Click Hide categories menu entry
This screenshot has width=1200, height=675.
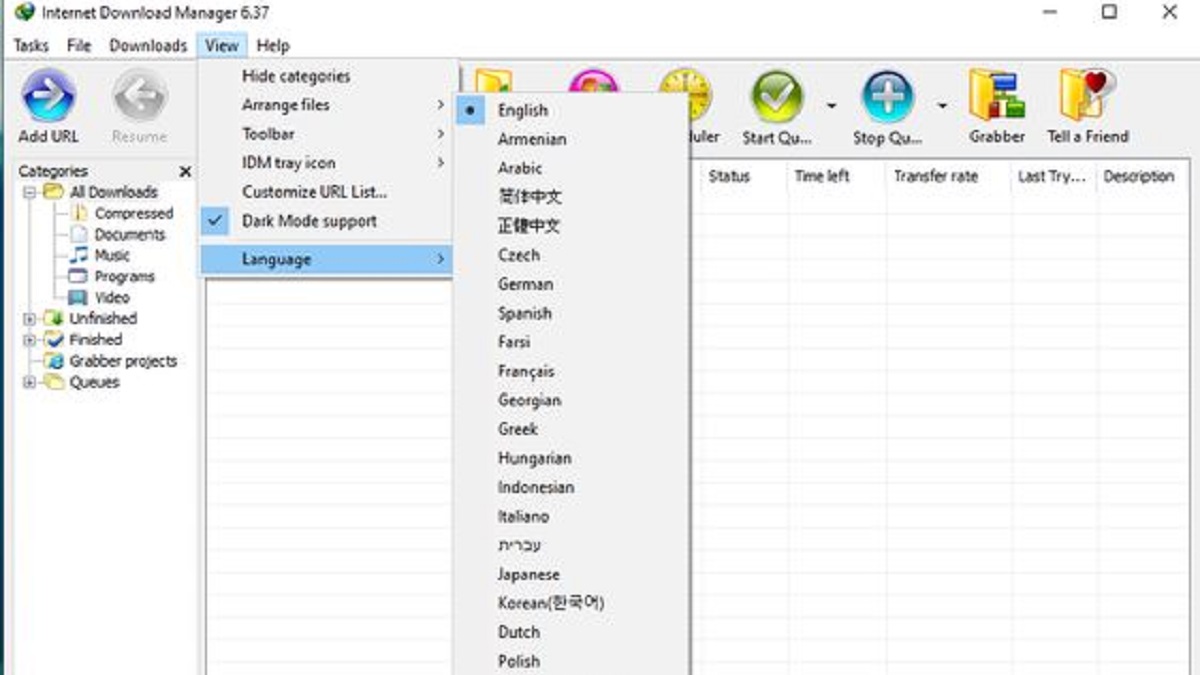[296, 76]
